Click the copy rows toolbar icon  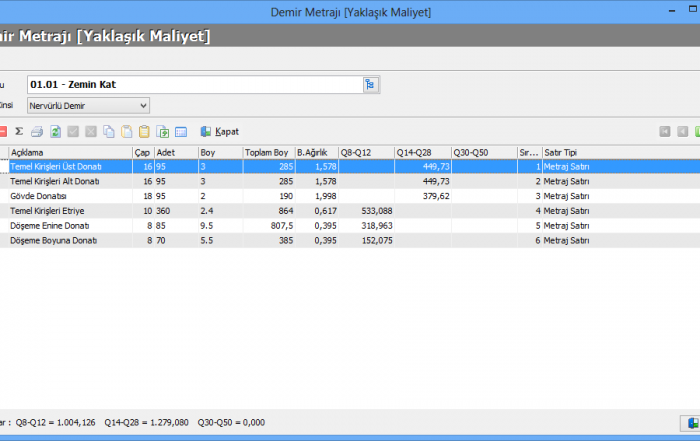[x=109, y=131]
